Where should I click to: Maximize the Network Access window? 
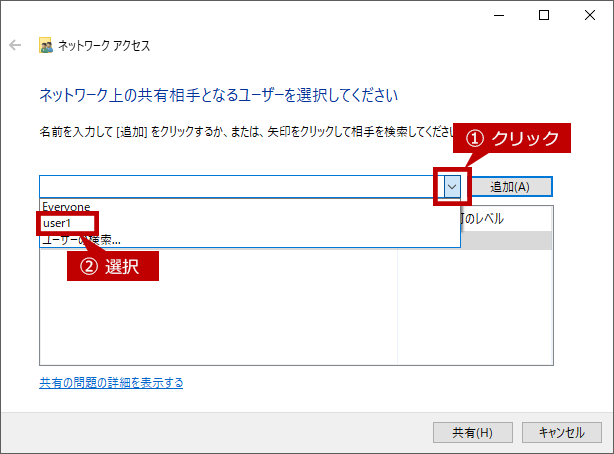pos(544,15)
